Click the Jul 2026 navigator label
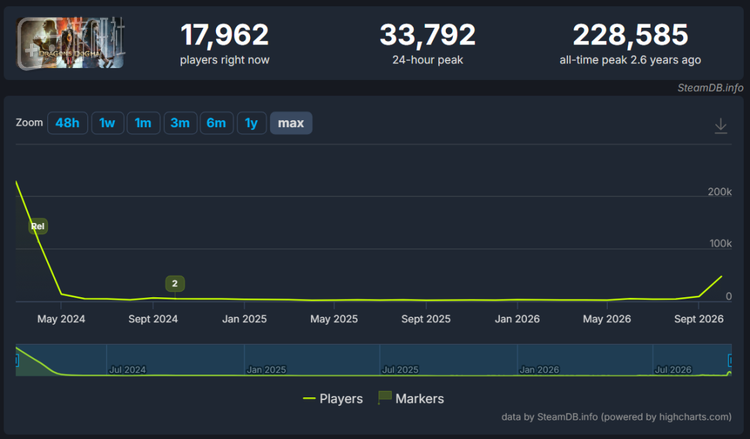This screenshot has width=750, height=439. tap(673, 370)
